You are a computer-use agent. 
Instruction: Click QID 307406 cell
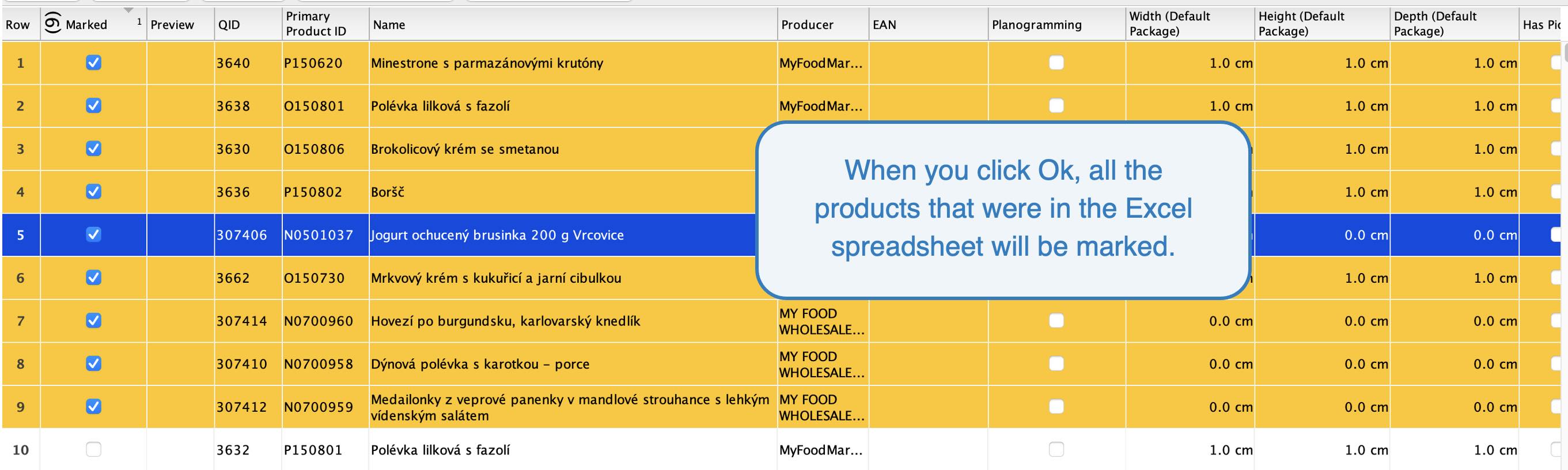[248, 235]
